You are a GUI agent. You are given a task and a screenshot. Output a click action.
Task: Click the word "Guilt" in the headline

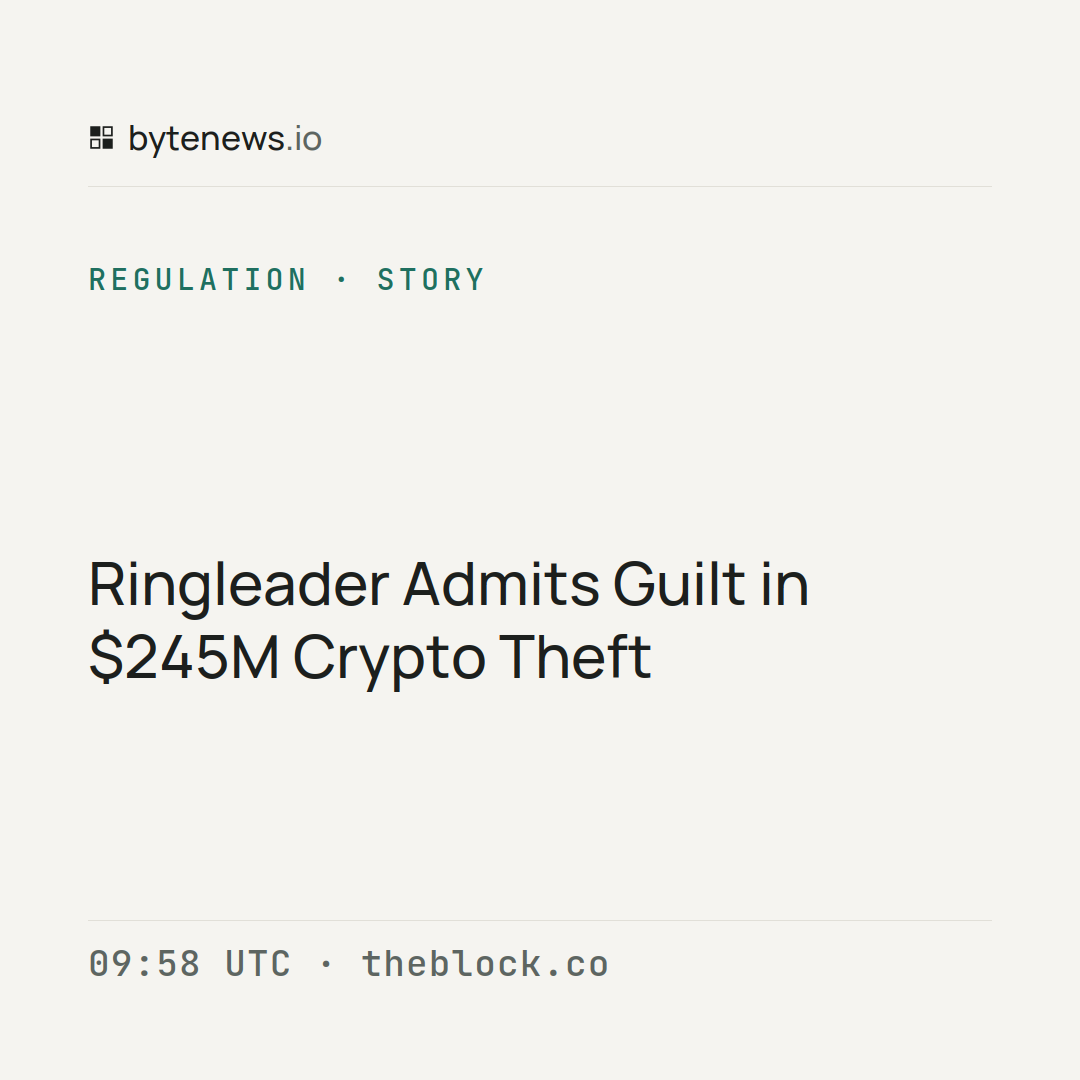(679, 583)
